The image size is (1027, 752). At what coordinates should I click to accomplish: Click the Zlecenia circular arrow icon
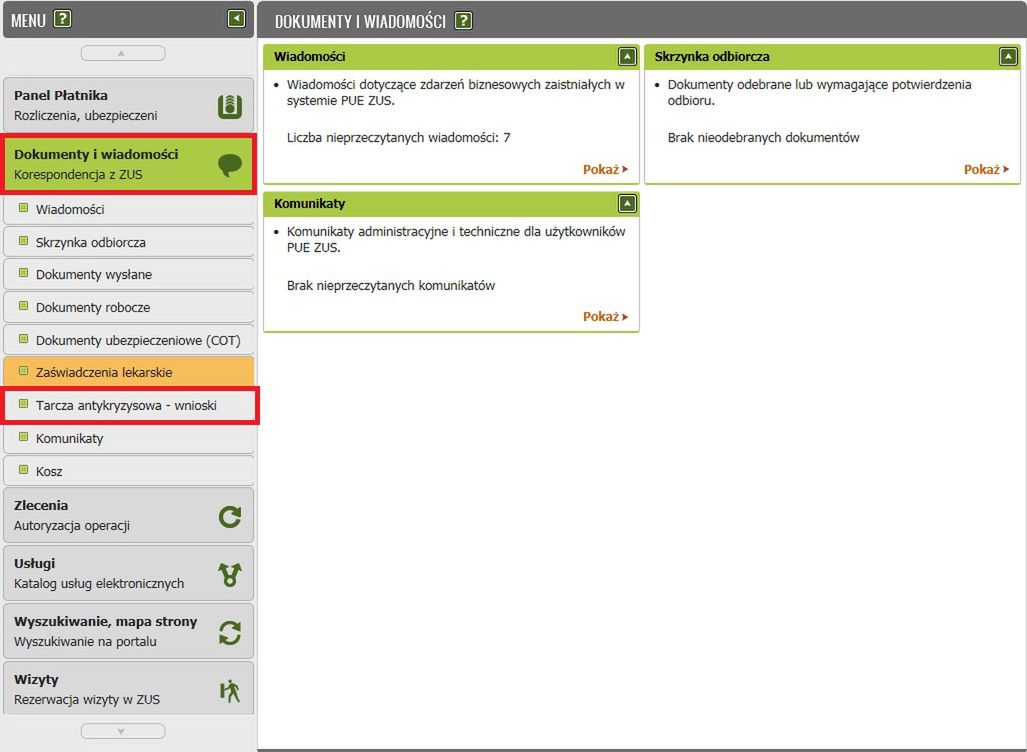230,517
